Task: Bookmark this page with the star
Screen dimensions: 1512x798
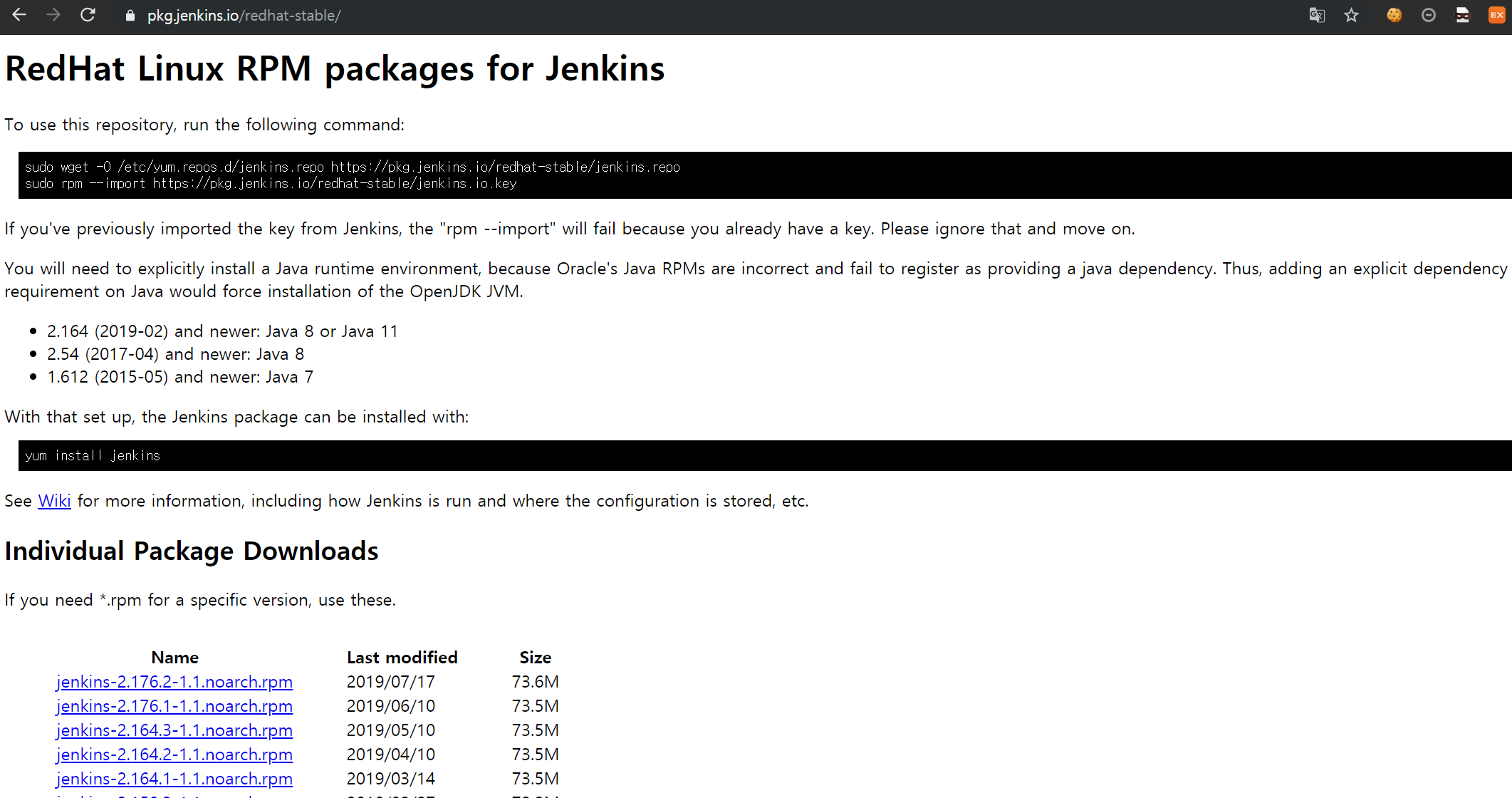Action: tap(1352, 15)
